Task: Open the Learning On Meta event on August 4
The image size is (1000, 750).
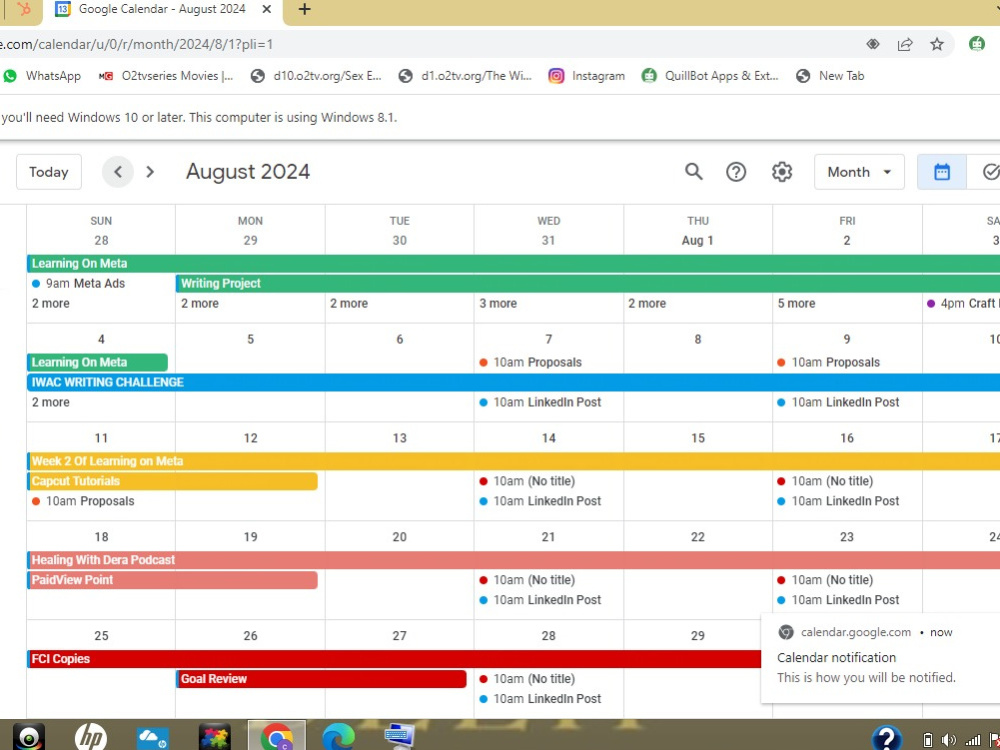Action: click(x=98, y=362)
